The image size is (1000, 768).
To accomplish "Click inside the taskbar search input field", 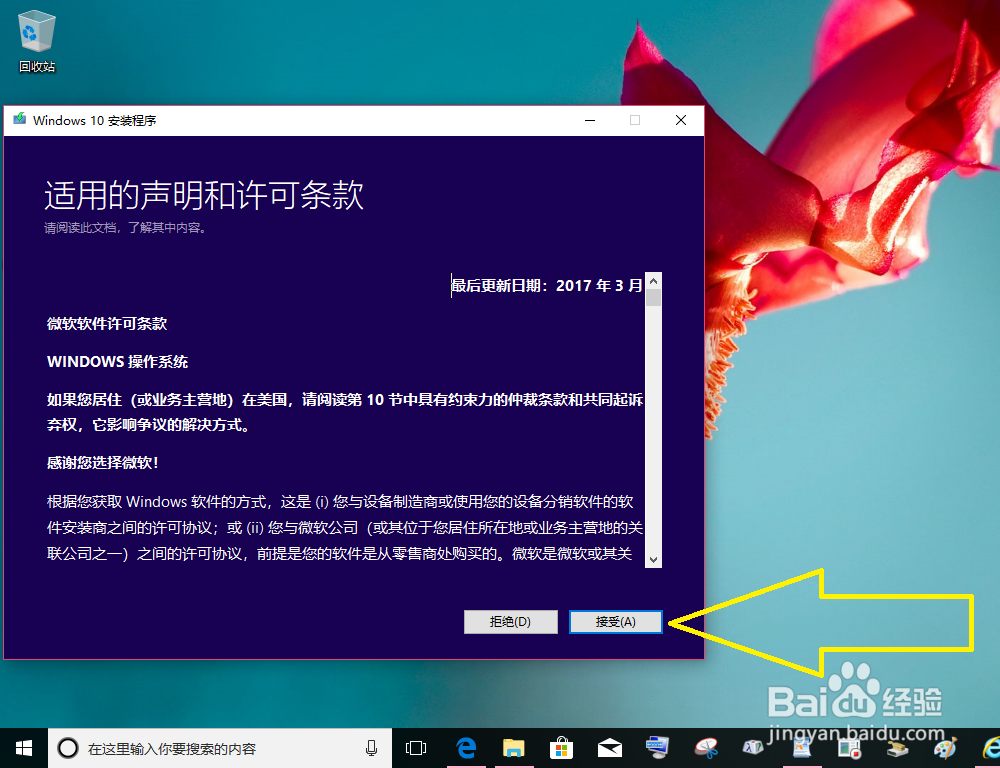I will (x=200, y=748).
